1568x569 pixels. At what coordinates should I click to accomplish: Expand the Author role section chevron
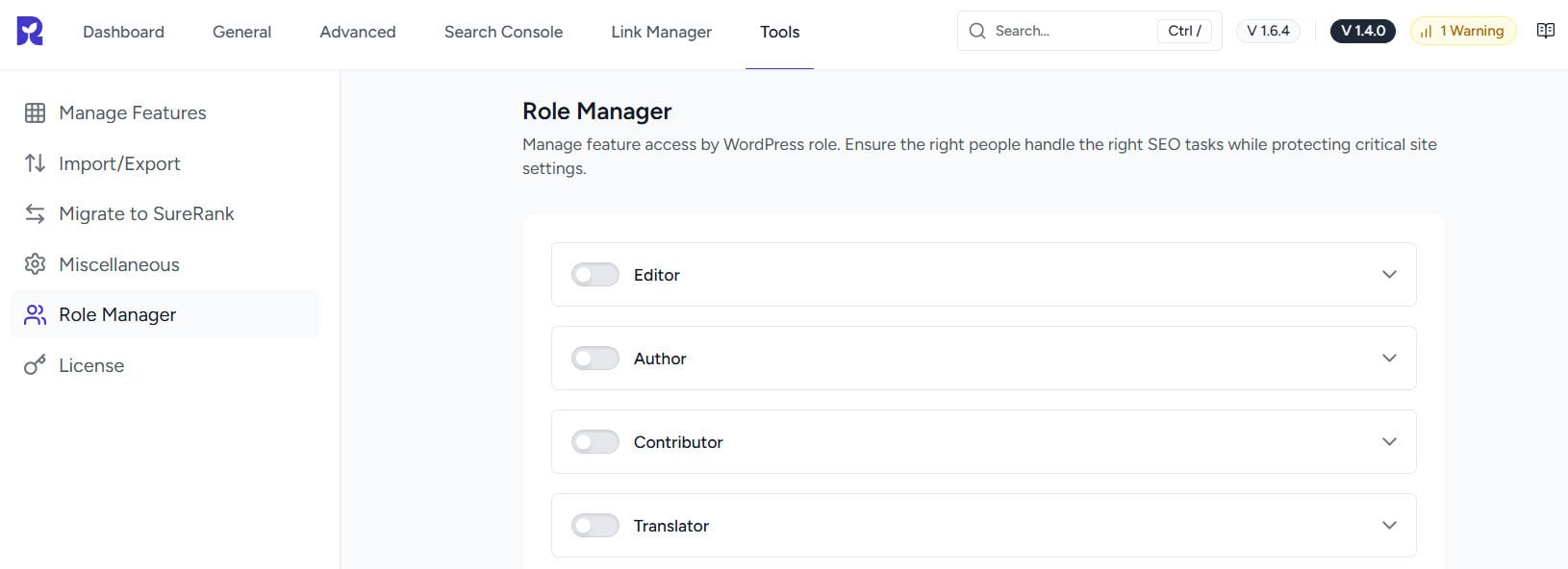coord(1389,359)
